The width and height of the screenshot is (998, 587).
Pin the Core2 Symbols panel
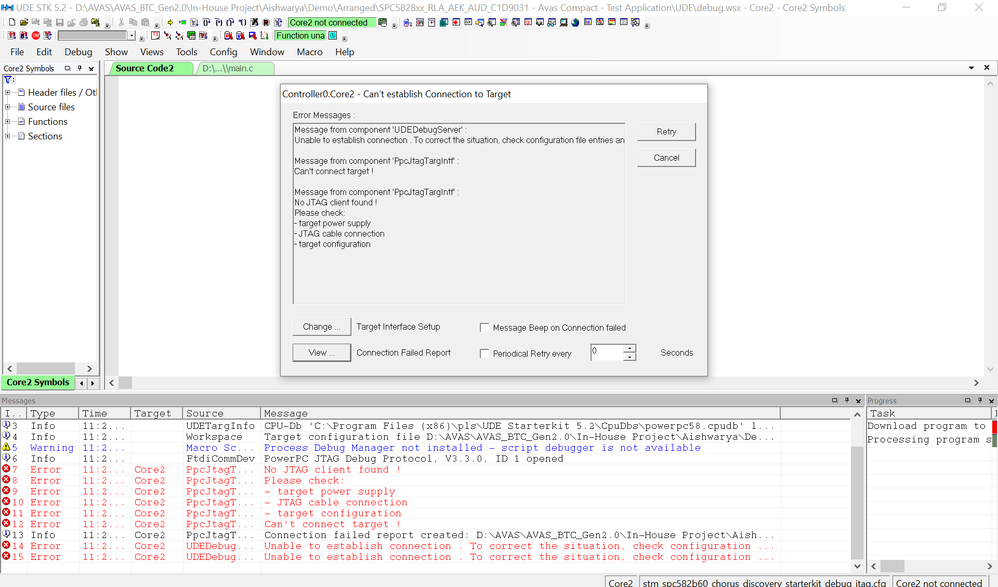[80, 68]
